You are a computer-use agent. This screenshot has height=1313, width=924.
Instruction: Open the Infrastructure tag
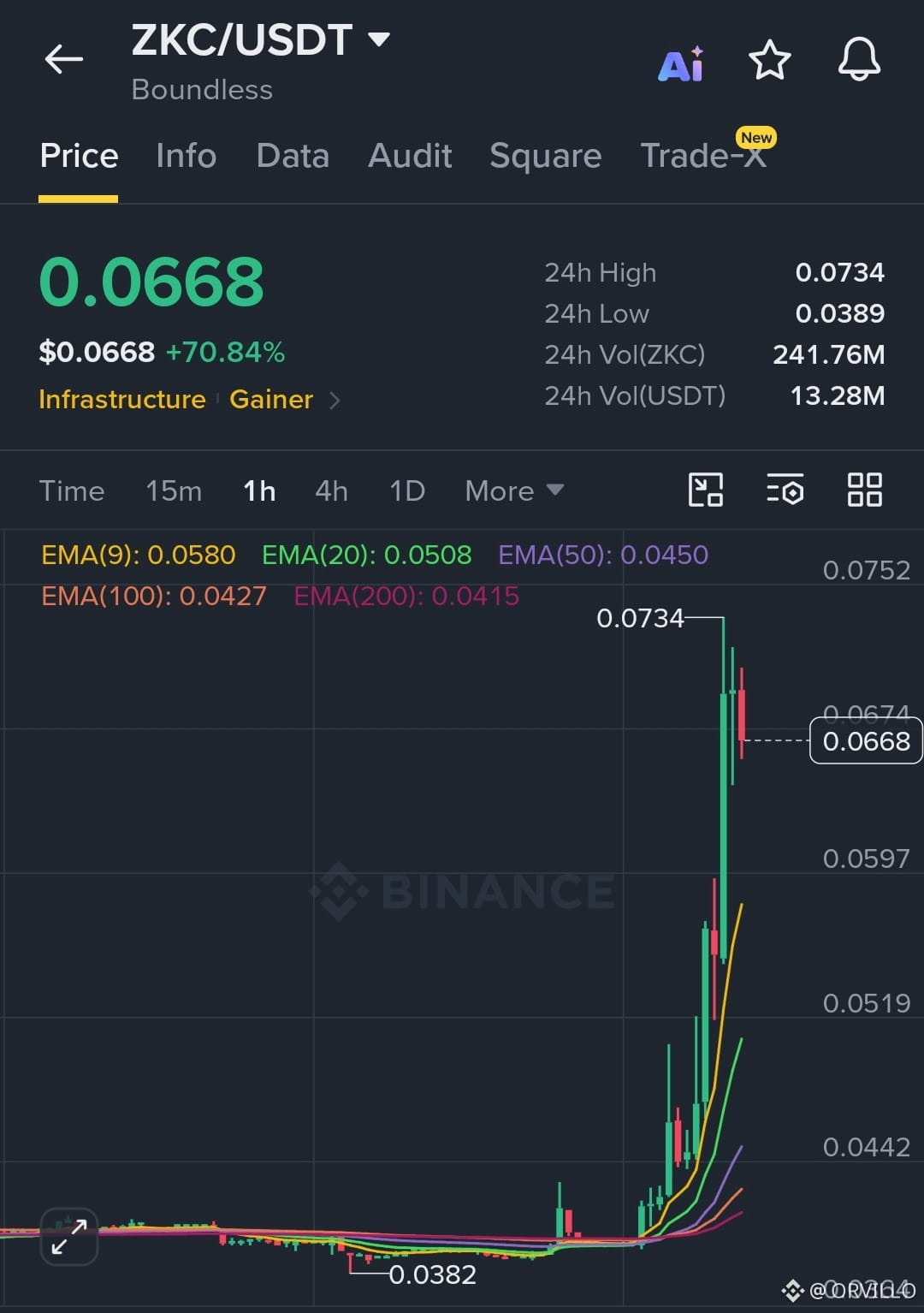[x=122, y=400]
